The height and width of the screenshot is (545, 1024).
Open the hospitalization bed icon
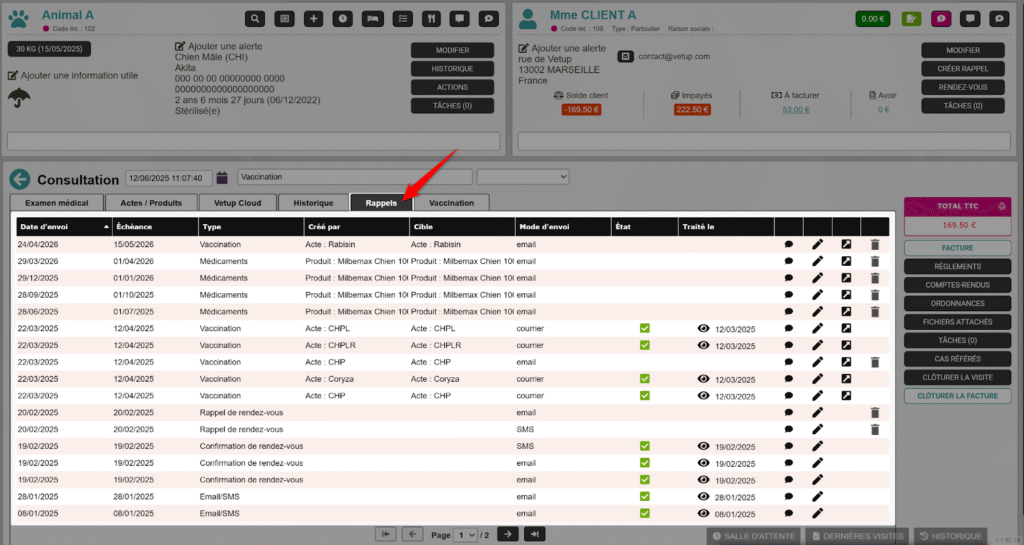(x=372, y=18)
